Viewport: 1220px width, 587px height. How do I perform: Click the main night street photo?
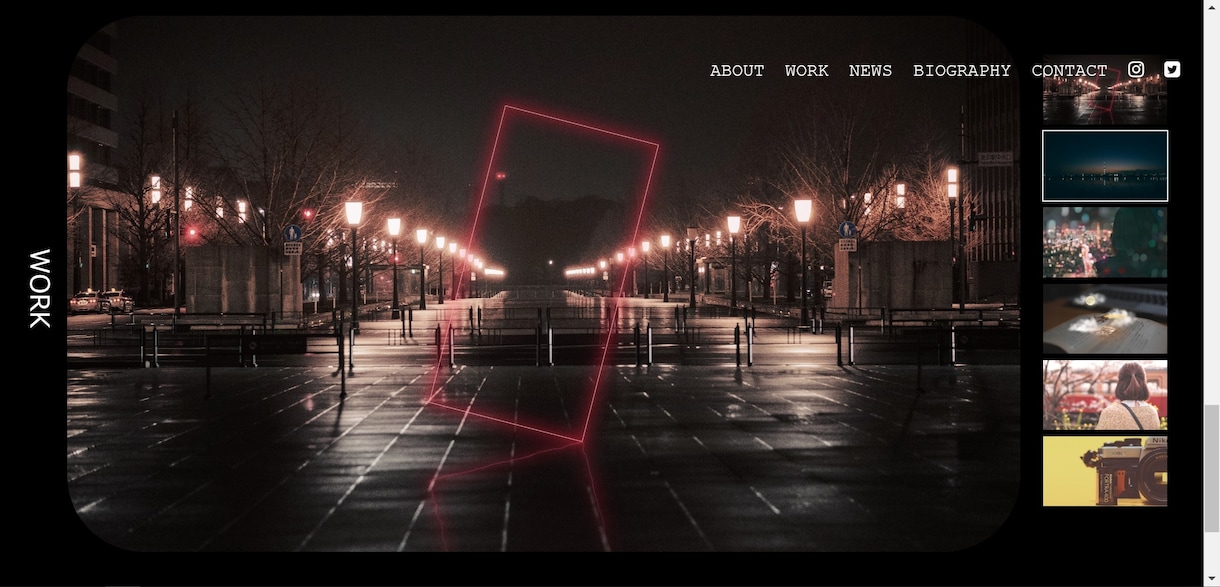pos(543,283)
